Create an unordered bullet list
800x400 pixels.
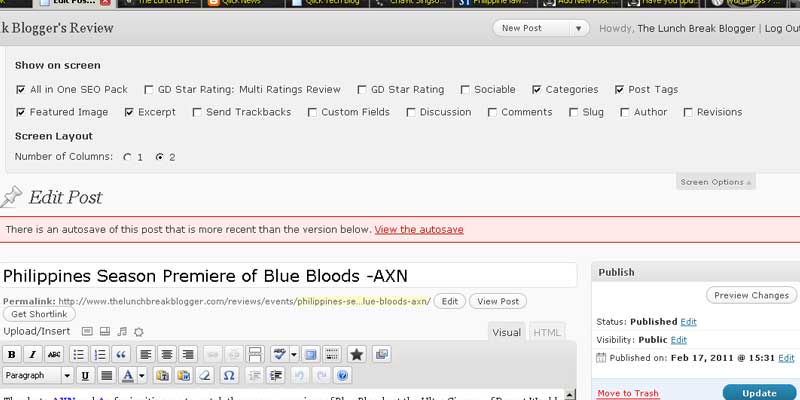pos(78,354)
